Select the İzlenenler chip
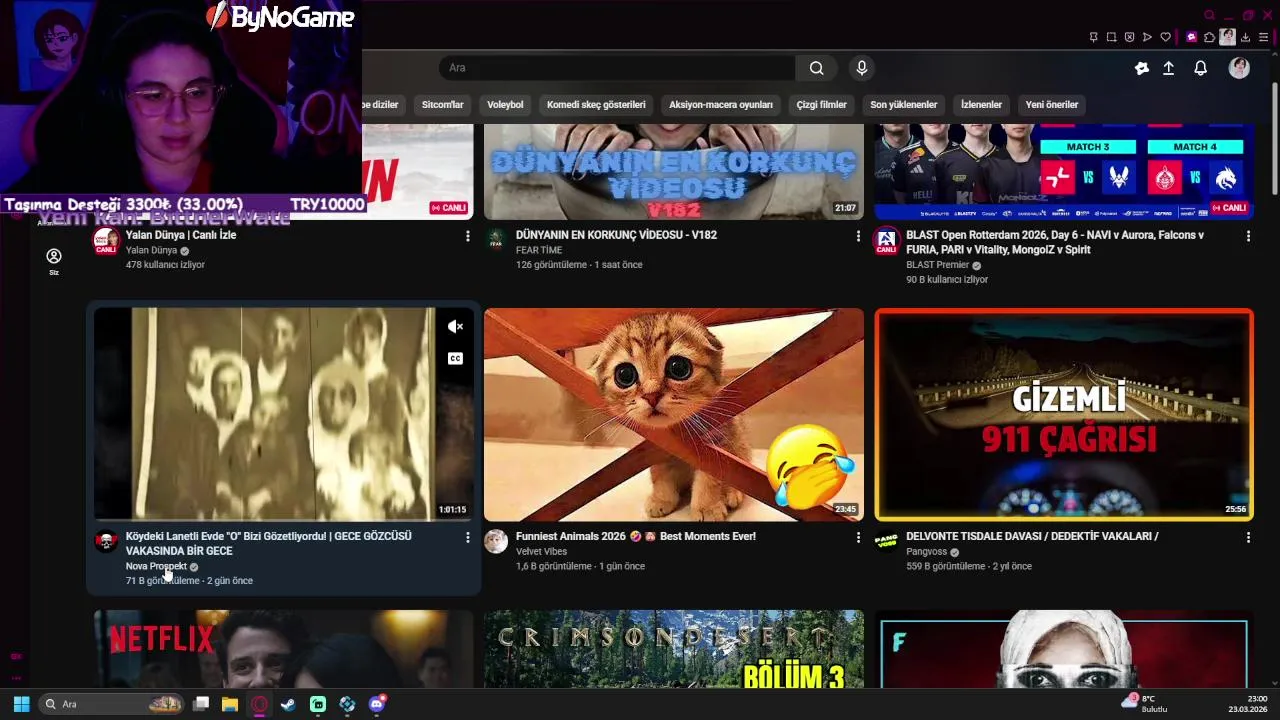This screenshot has width=1280, height=720. coord(981,105)
